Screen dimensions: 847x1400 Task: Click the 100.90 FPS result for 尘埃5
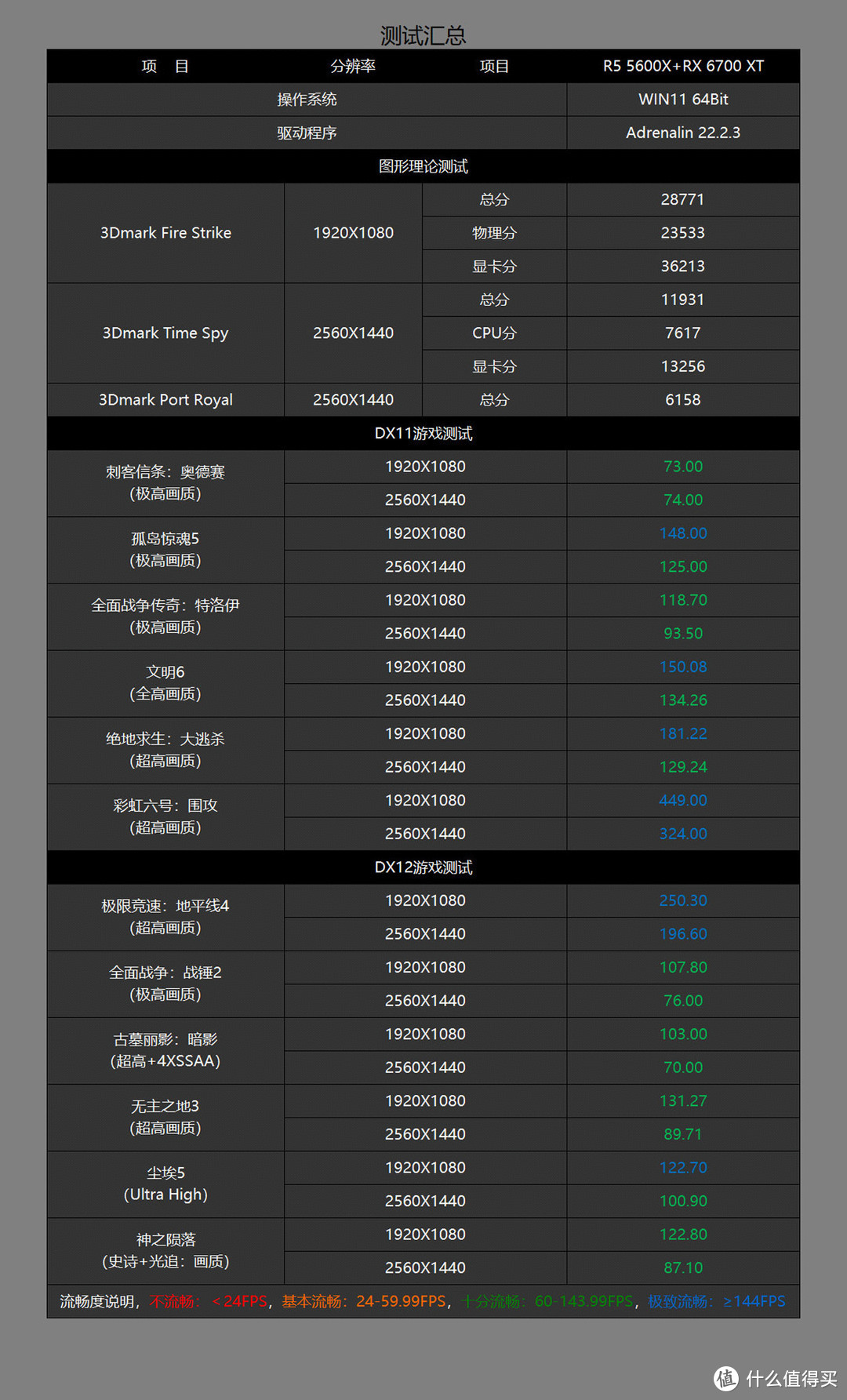(683, 1201)
